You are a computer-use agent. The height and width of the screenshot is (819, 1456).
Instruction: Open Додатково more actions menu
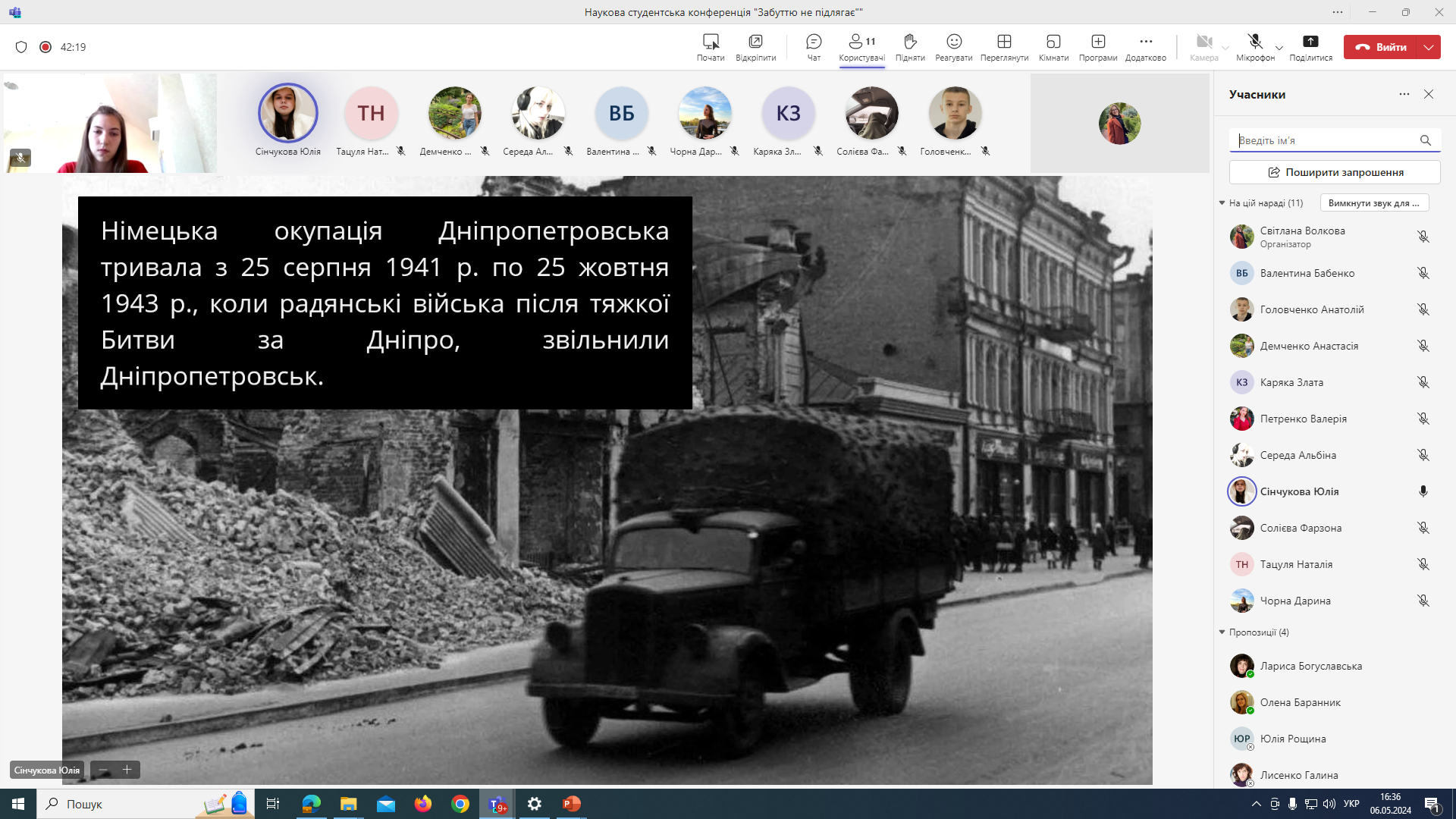click(x=1146, y=47)
